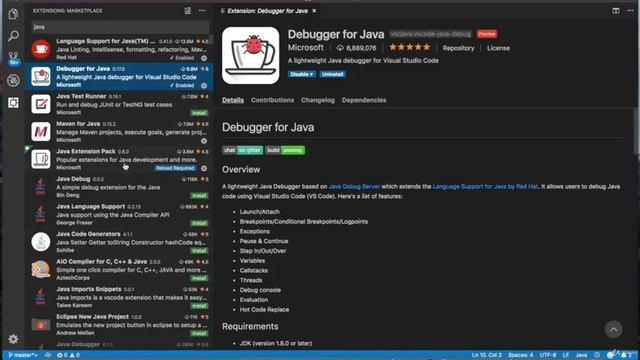Click the scroll-to-top arrow button

613,329
